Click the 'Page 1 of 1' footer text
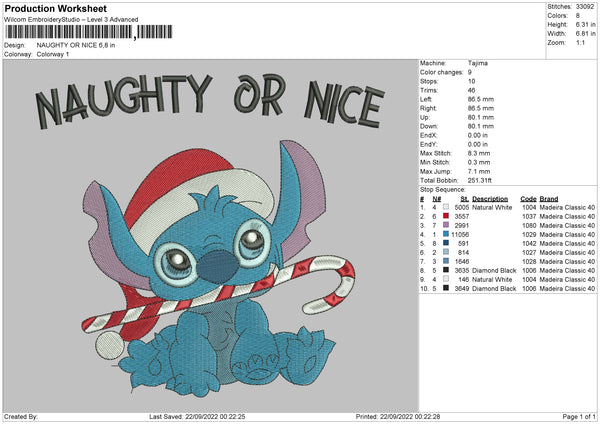 point(579,416)
